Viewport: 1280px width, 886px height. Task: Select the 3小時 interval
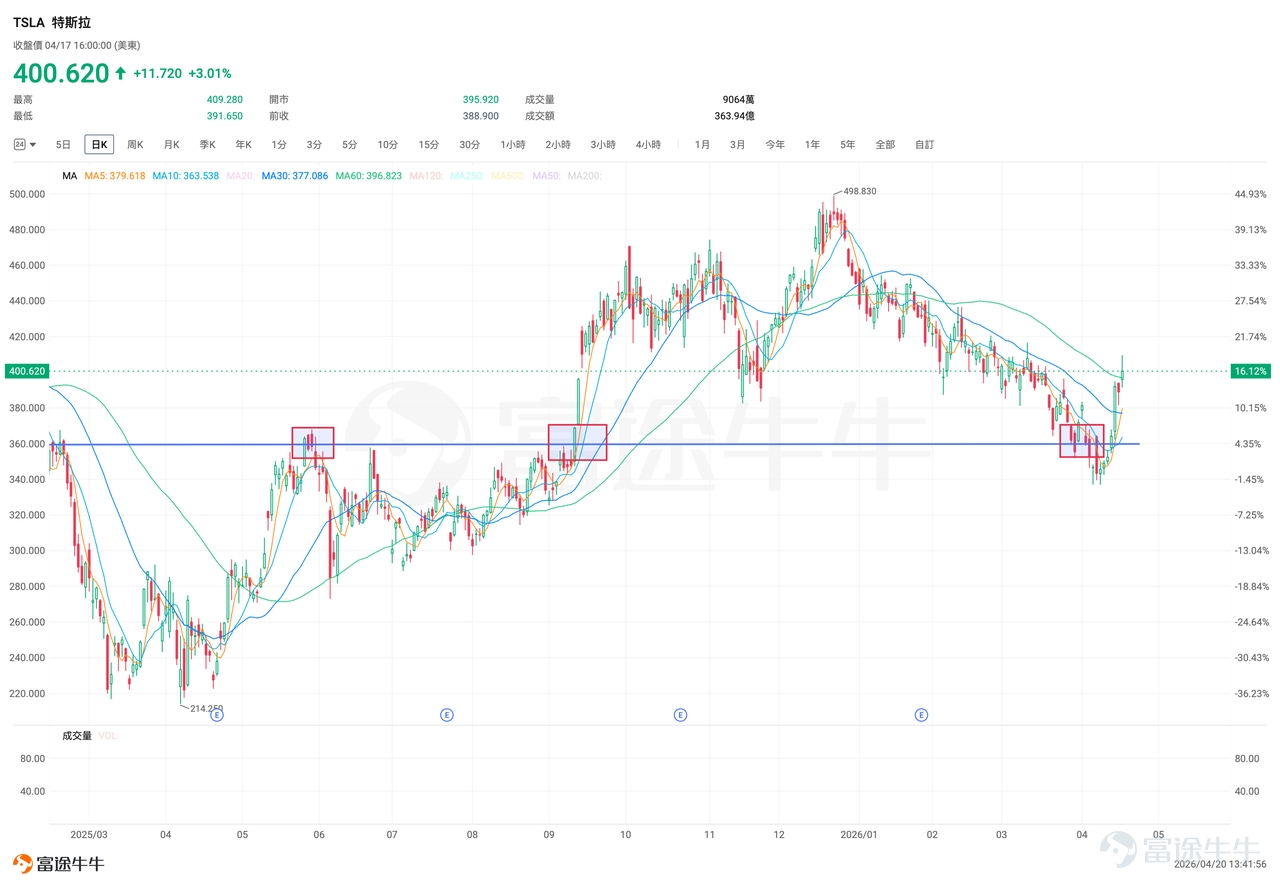(x=603, y=145)
